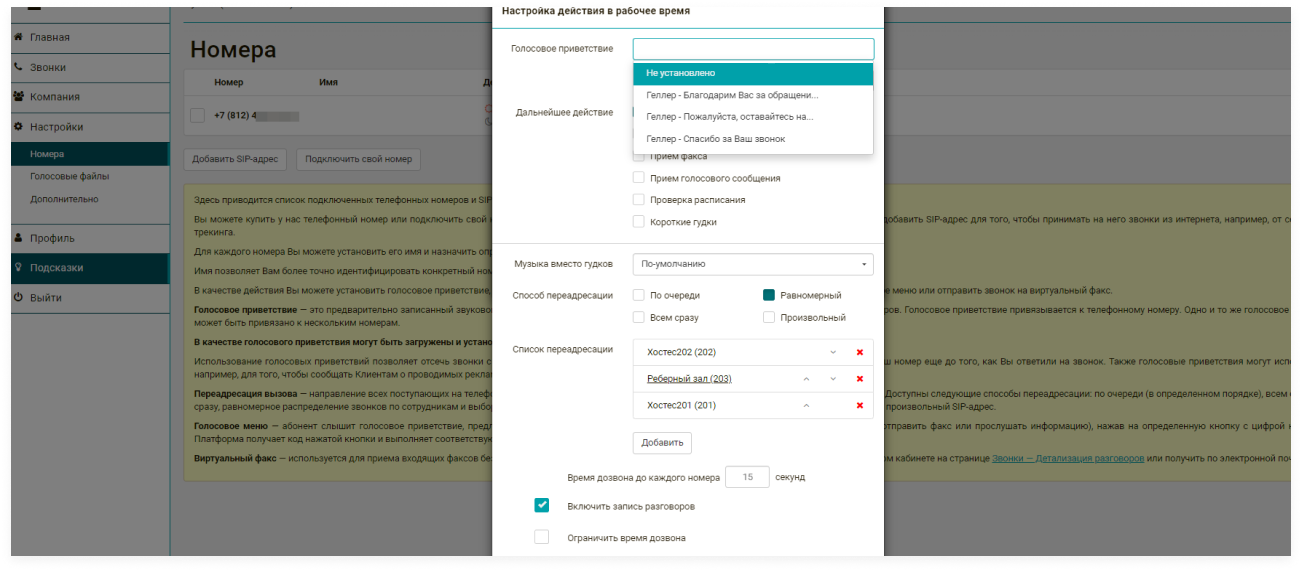Screen dimensions: 1302x571
Task: Remove Хостес202 (202) with the red cross
Action: 859,352
